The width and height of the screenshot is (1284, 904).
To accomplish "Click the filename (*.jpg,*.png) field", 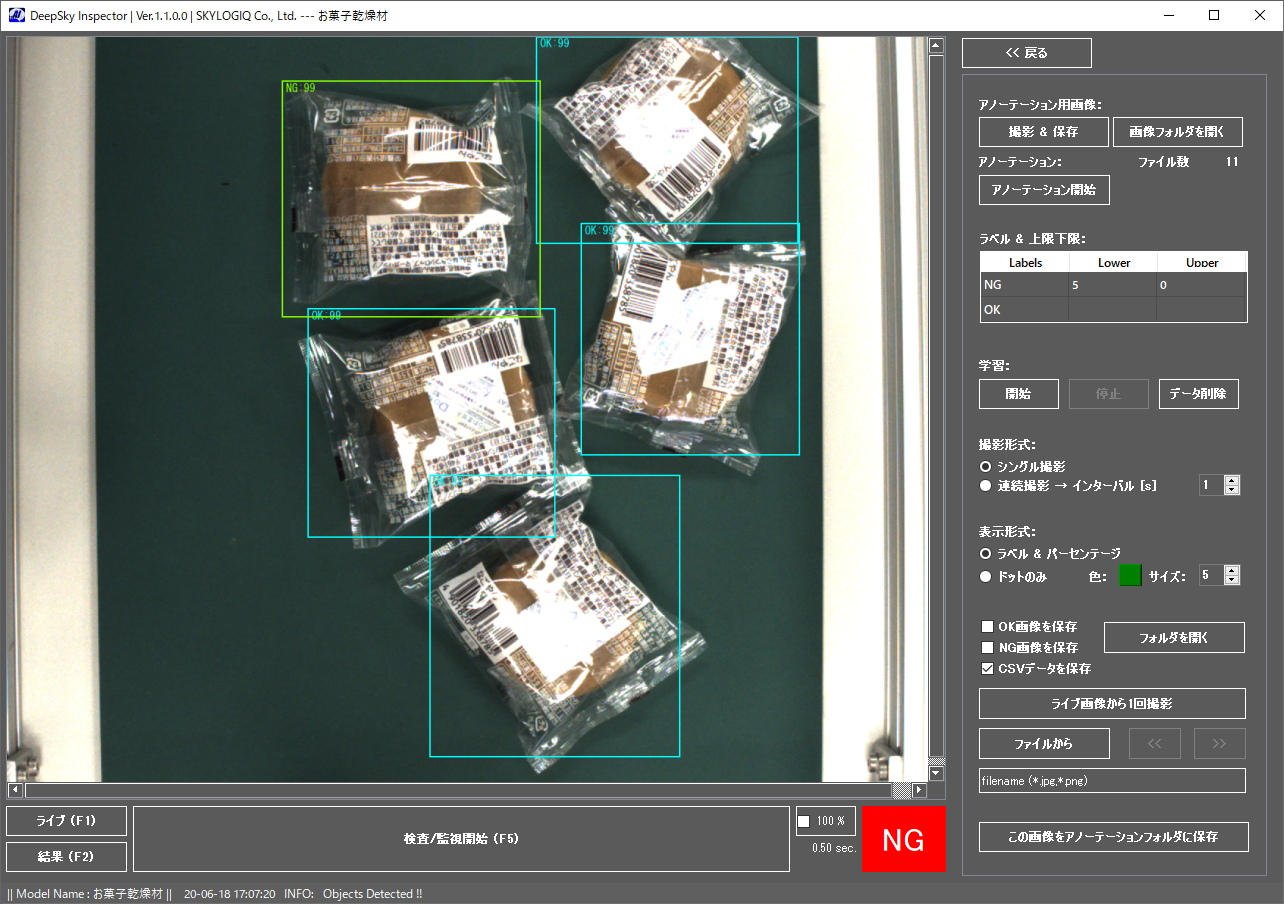I will tap(1112, 781).
